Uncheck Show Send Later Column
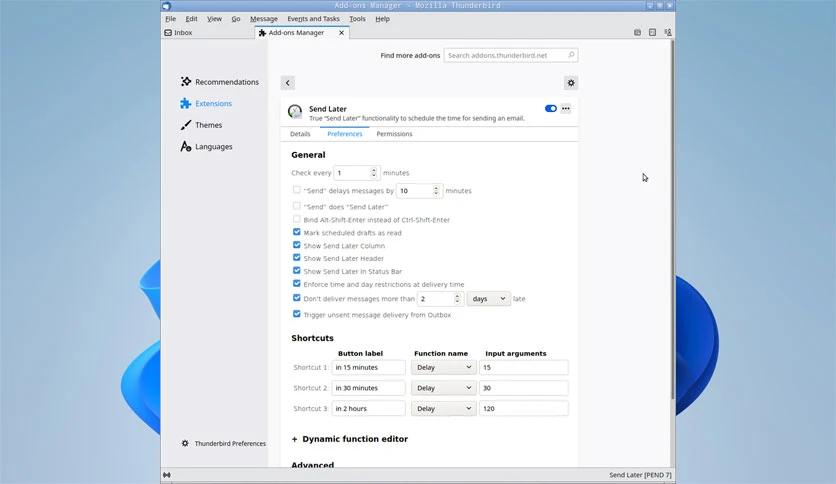Image resolution: width=836 pixels, height=484 pixels. point(297,245)
